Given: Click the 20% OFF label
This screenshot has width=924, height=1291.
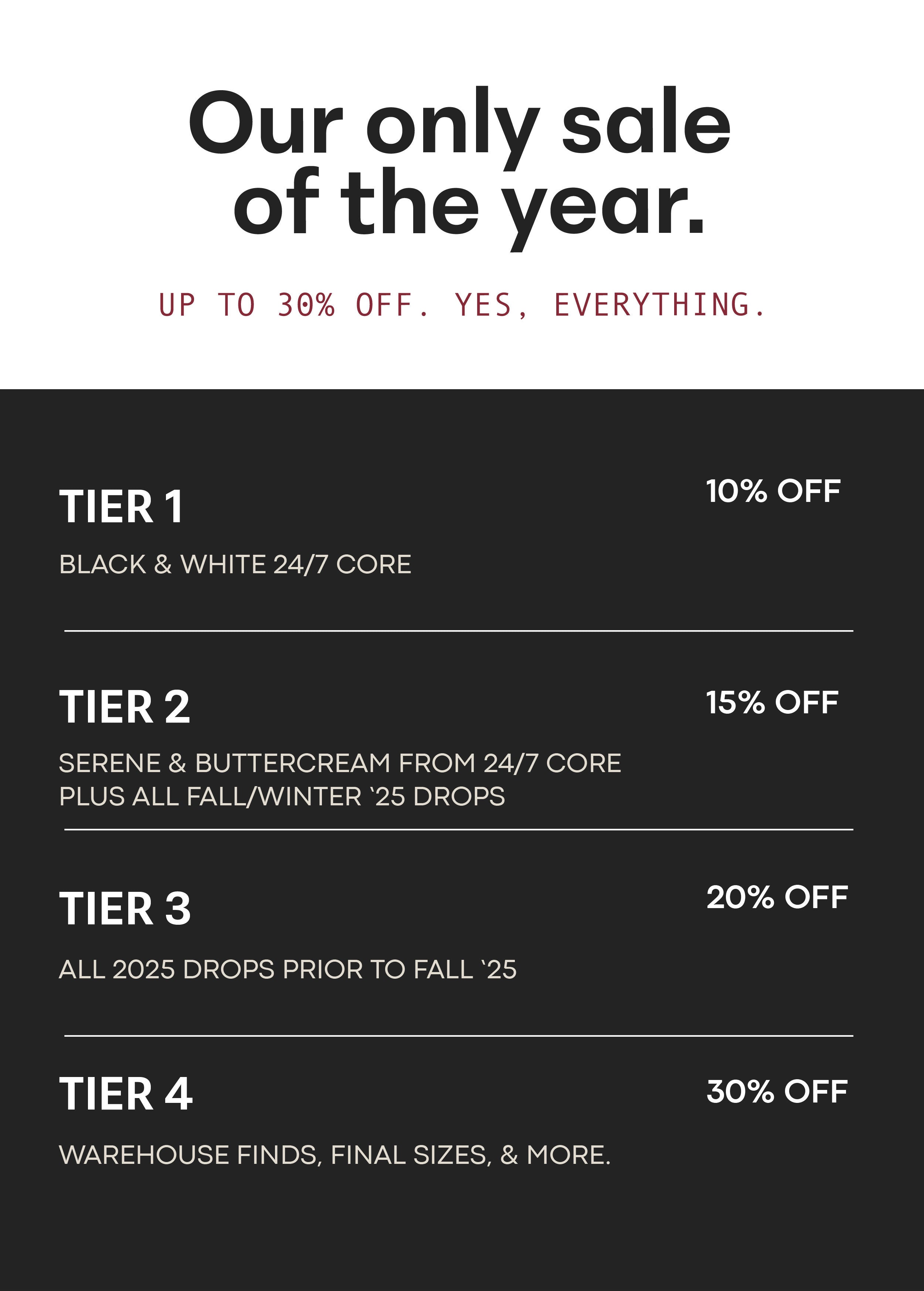Looking at the screenshot, I should [x=777, y=897].
